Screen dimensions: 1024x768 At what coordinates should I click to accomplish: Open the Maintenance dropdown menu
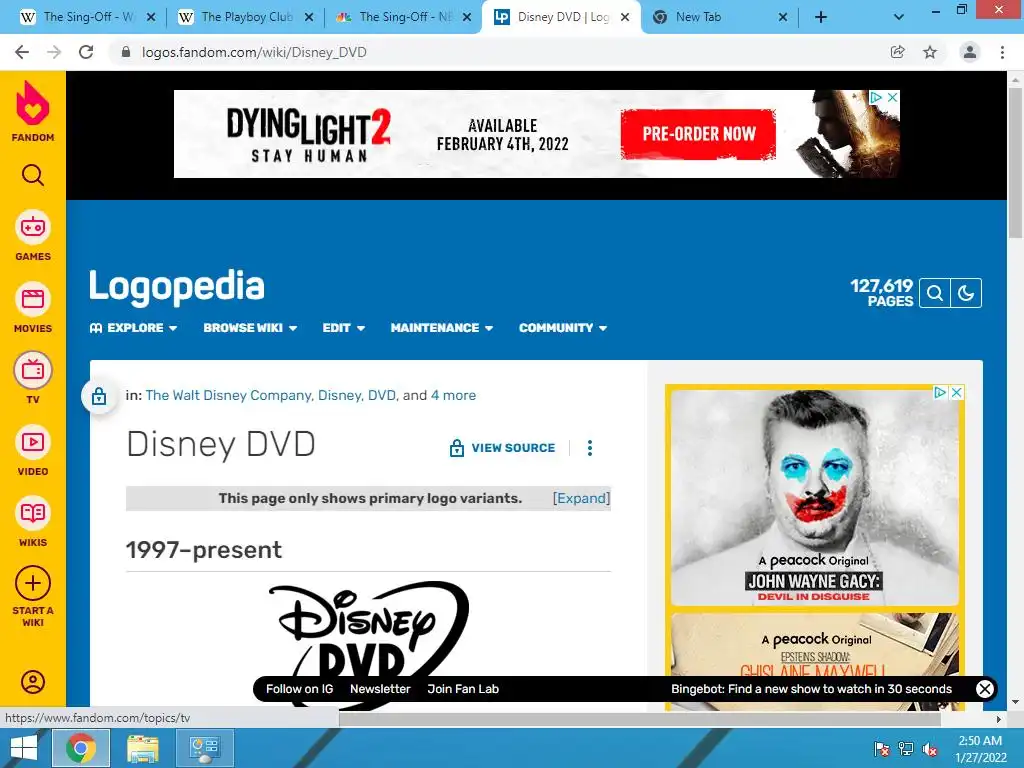point(441,328)
